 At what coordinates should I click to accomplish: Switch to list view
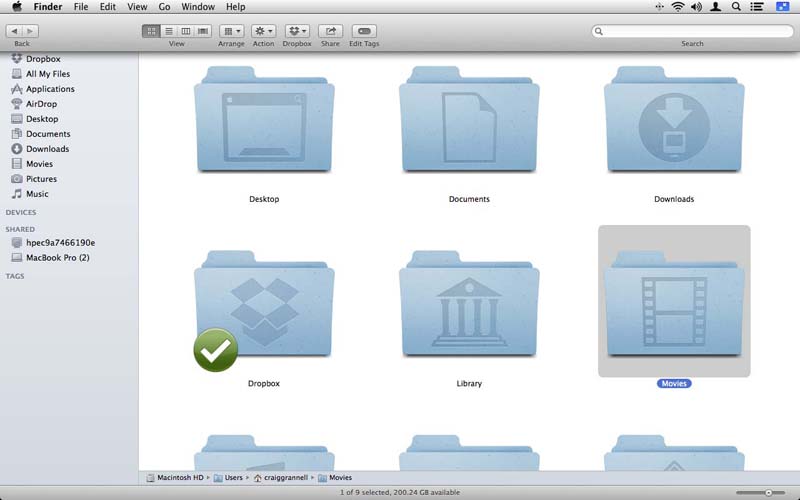tap(168, 31)
